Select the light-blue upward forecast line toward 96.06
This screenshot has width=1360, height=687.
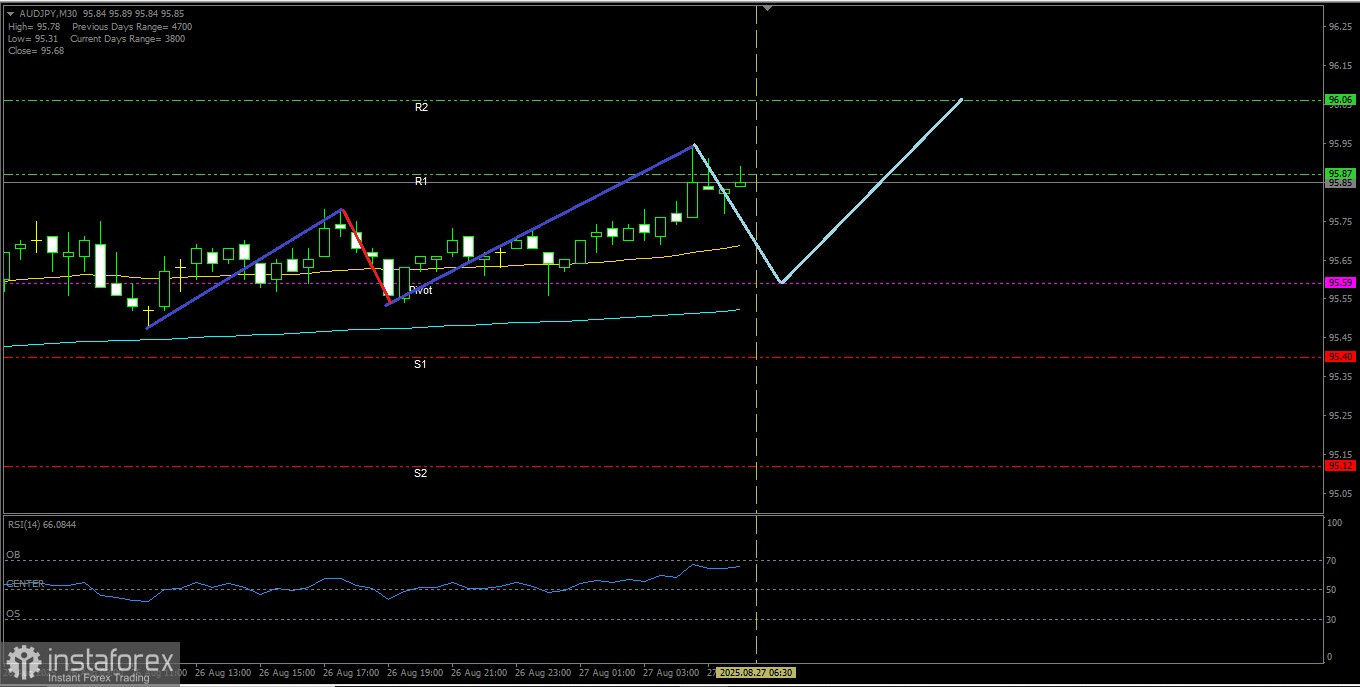tap(871, 191)
